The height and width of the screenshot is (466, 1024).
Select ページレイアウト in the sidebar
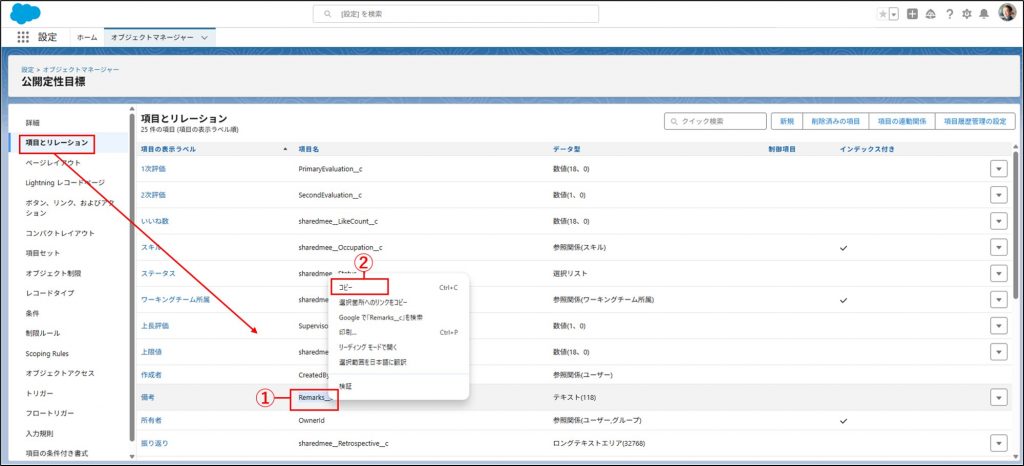[x=53, y=162]
